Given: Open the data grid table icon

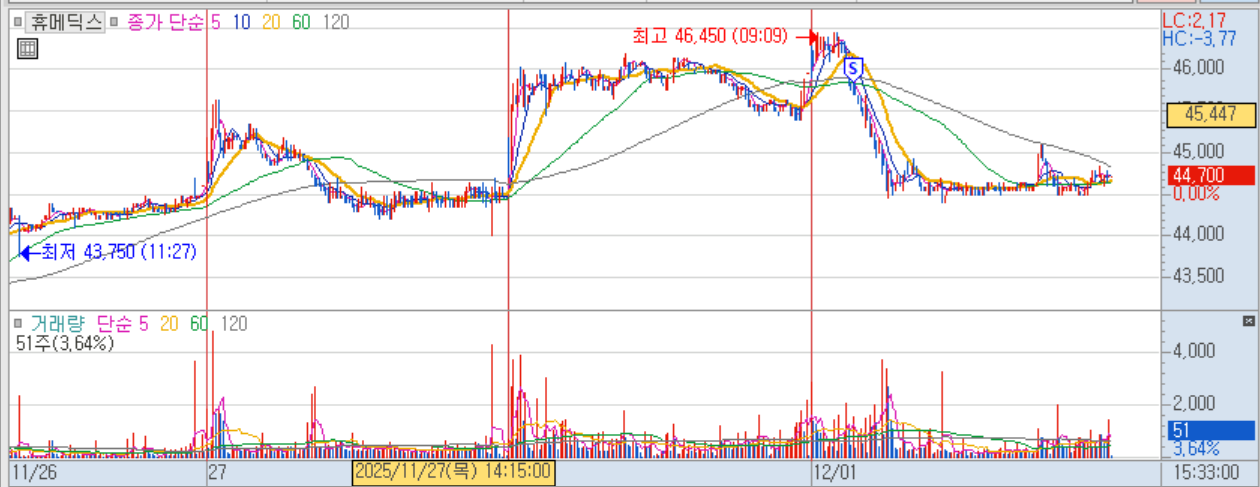Looking at the screenshot, I should (x=27, y=48).
